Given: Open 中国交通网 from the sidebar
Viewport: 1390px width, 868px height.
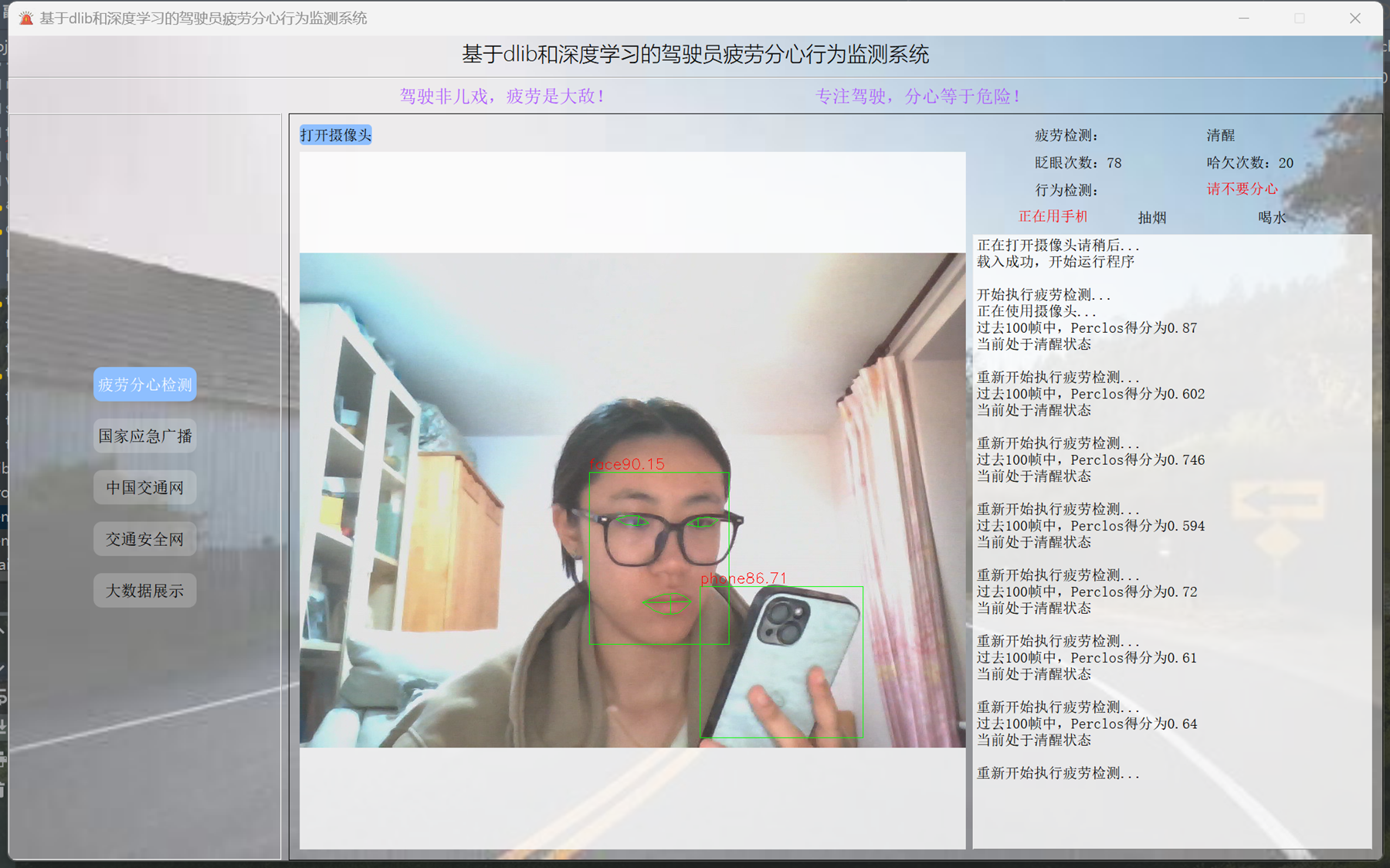Looking at the screenshot, I should click(x=145, y=488).
